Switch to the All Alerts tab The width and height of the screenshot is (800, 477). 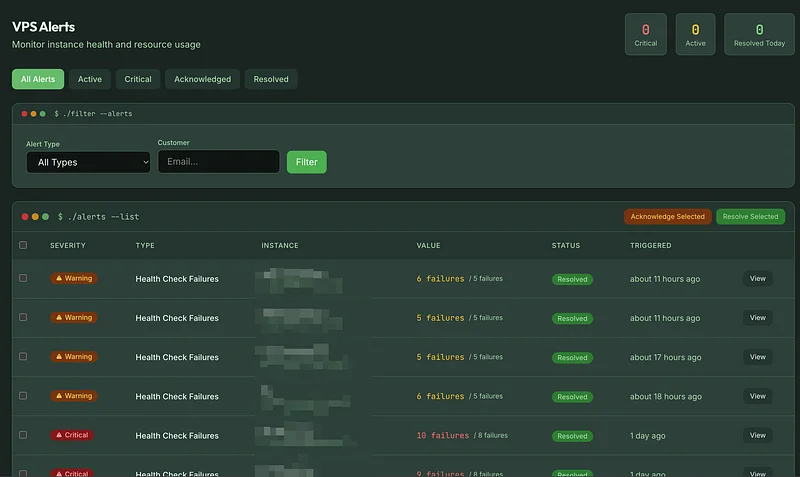click(x=38, y=79)
